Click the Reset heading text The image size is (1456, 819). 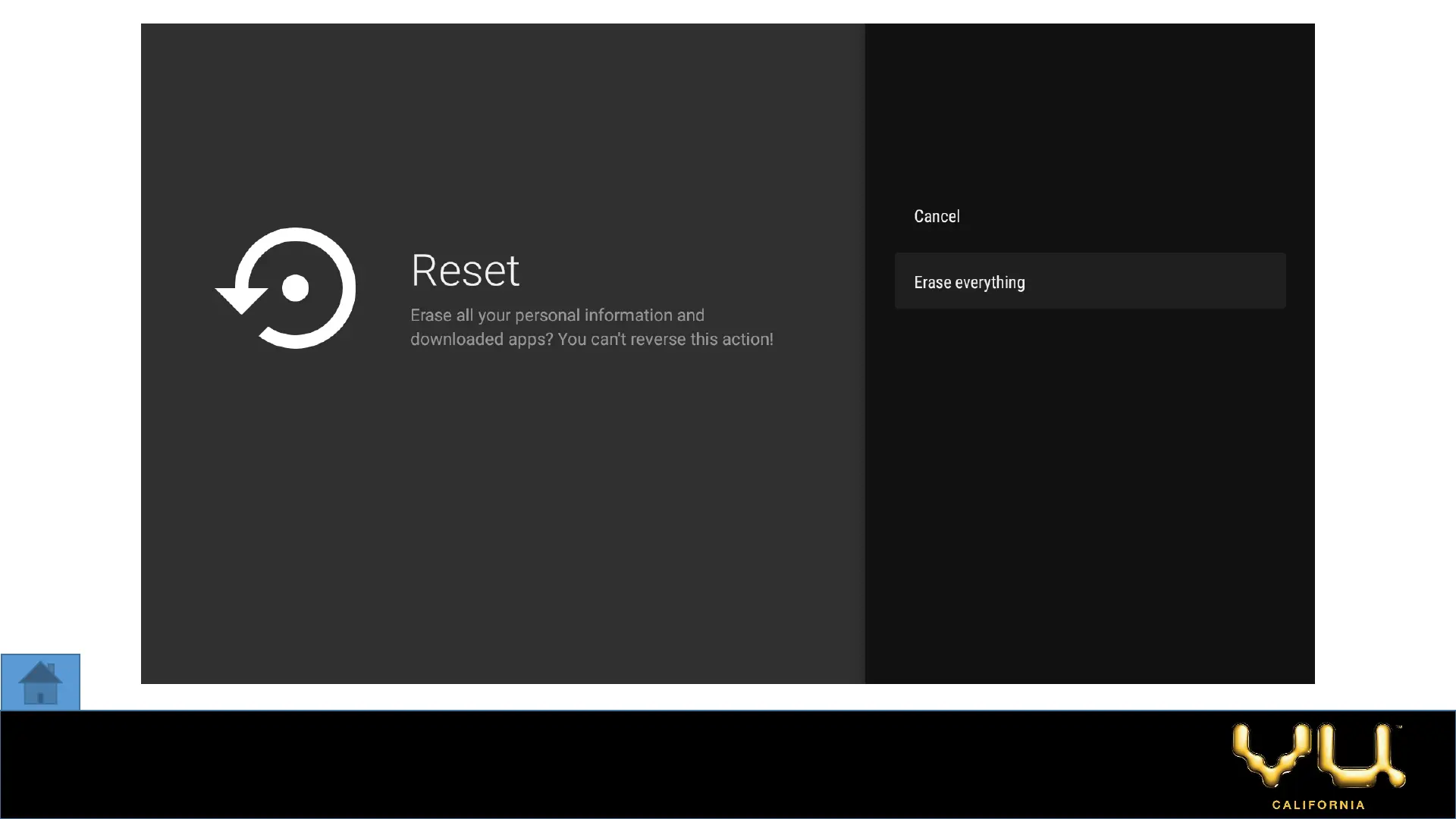point(465,271)
